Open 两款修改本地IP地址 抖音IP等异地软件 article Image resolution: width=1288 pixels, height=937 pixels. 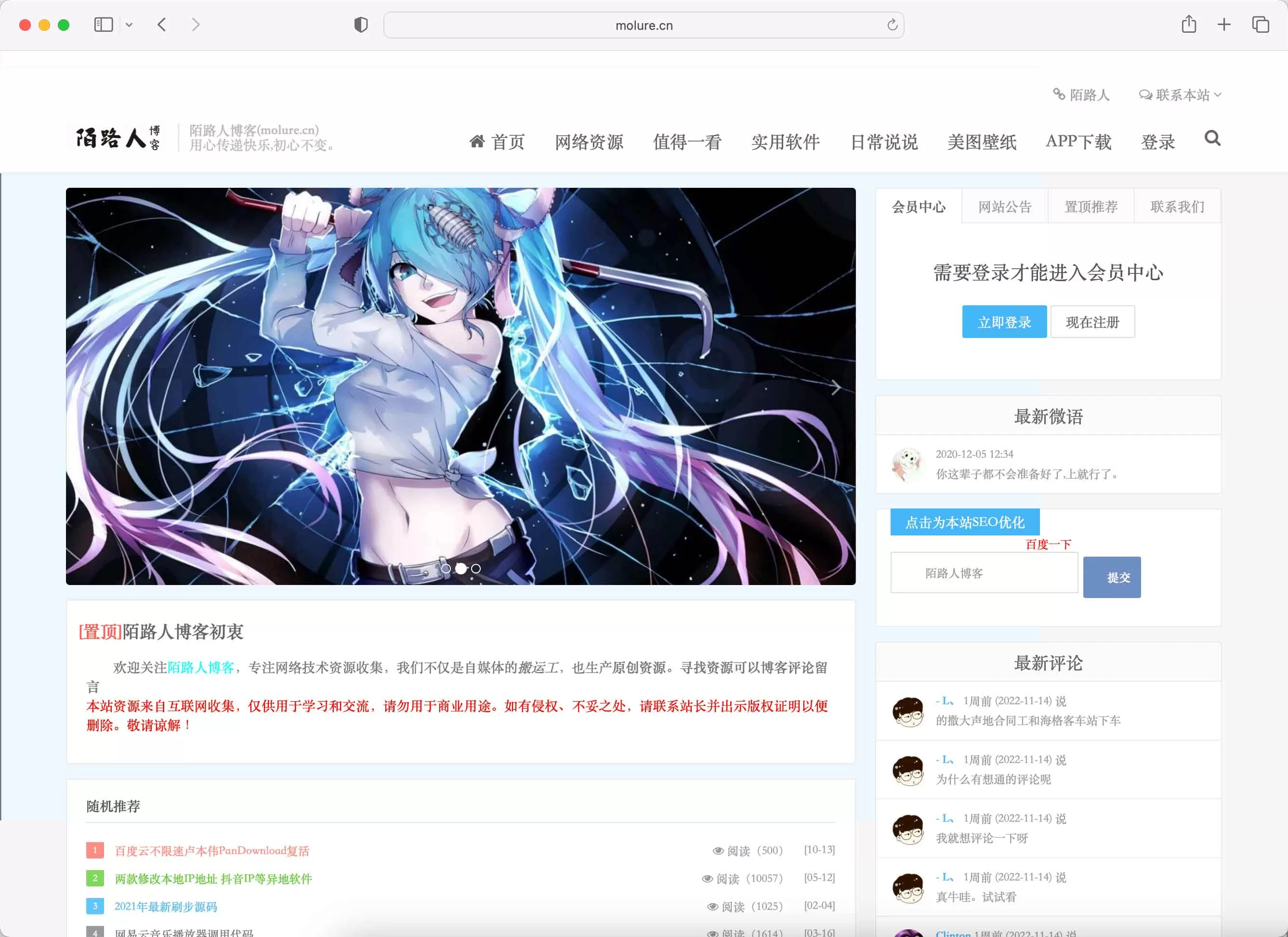[x=213, y=879]
